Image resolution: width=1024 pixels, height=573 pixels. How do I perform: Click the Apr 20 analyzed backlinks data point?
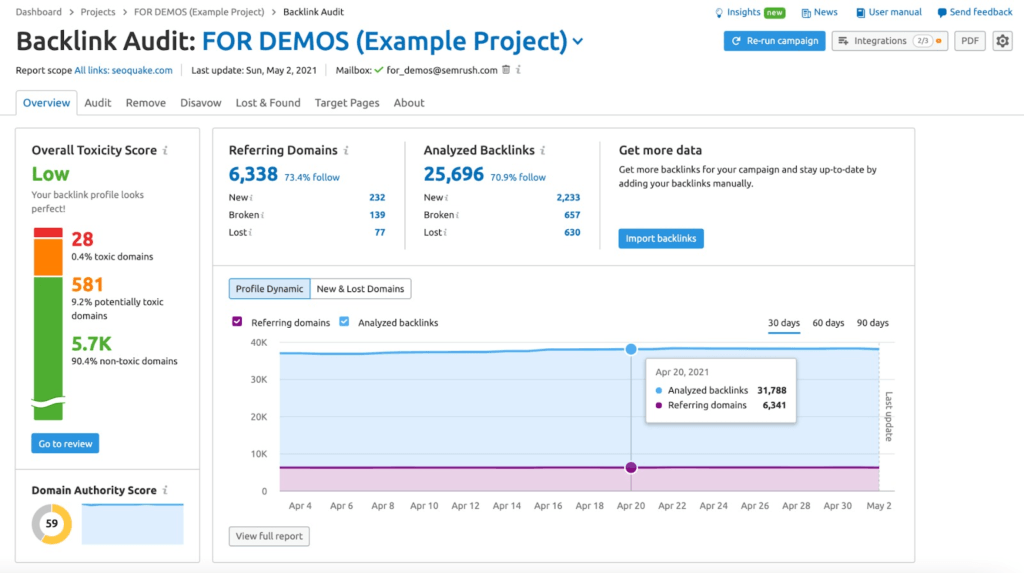point(631,350)
